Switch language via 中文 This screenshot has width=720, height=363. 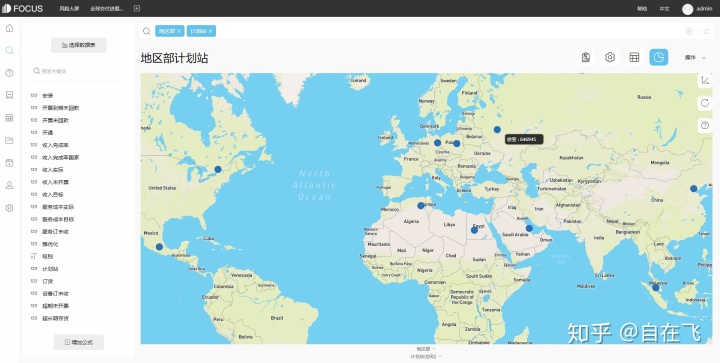click(664, 9)
